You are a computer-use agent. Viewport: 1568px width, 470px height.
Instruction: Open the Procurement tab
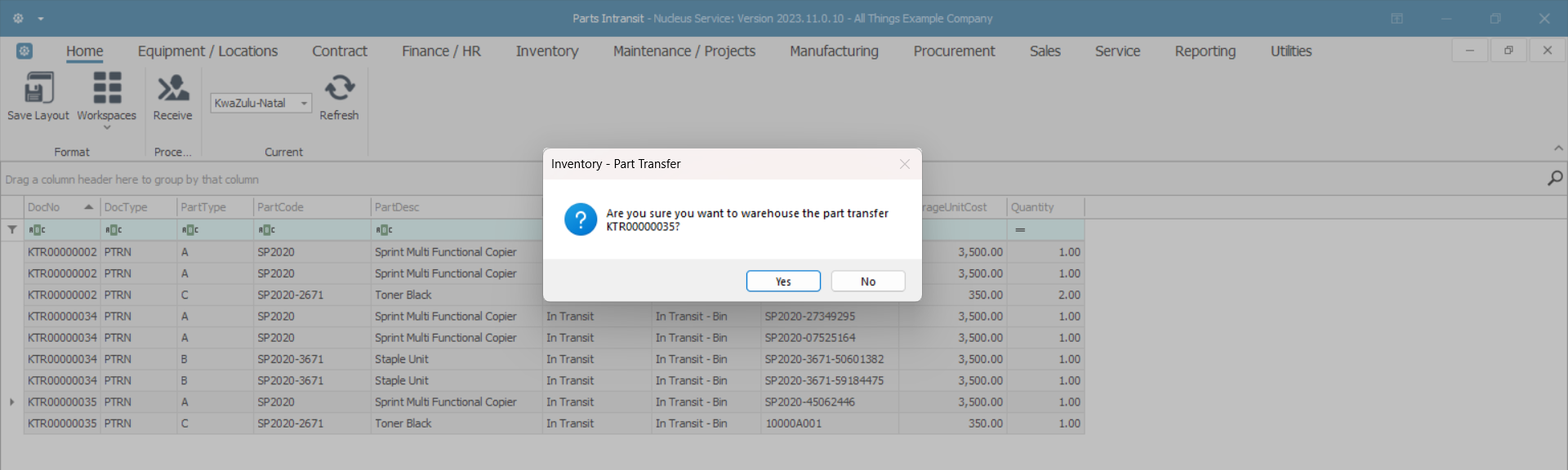(x=954, y=51)
